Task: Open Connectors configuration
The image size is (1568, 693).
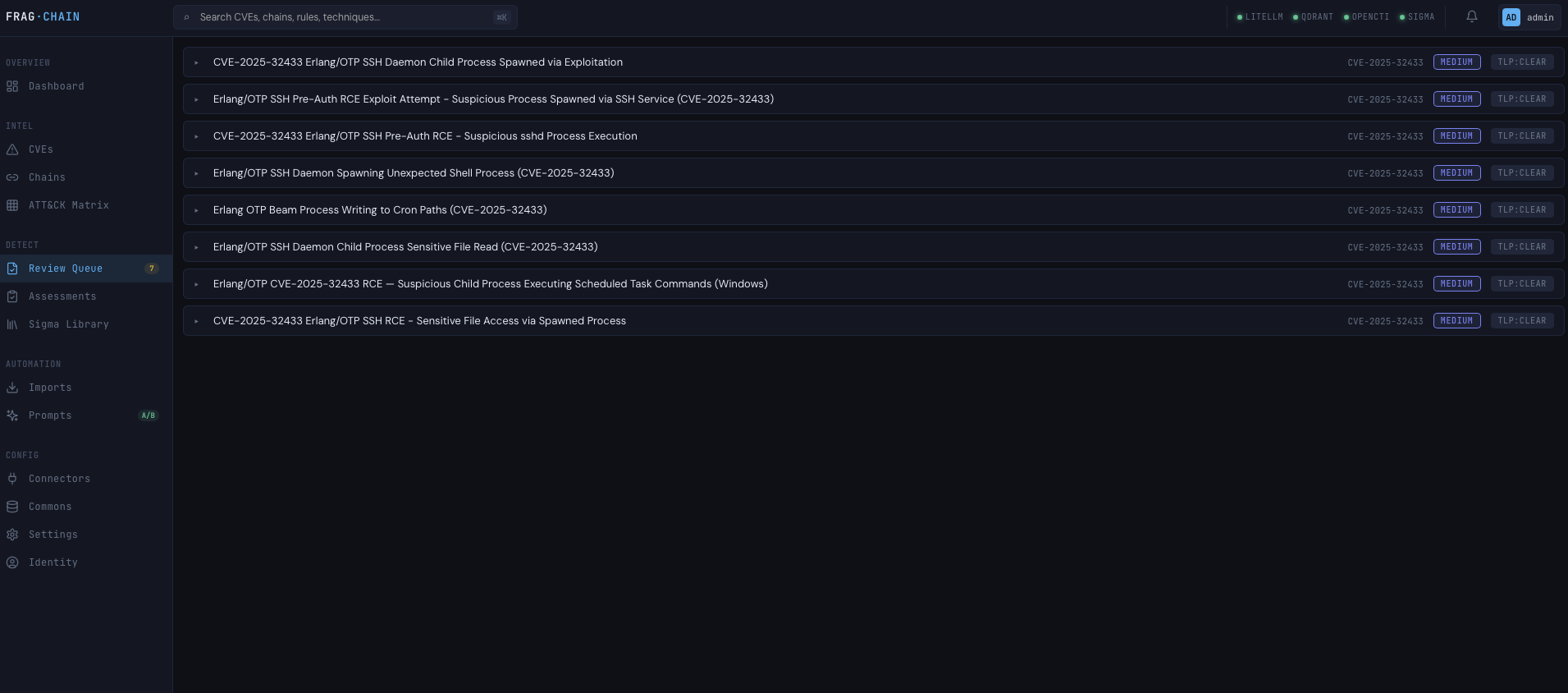Action: coord(85,479)
